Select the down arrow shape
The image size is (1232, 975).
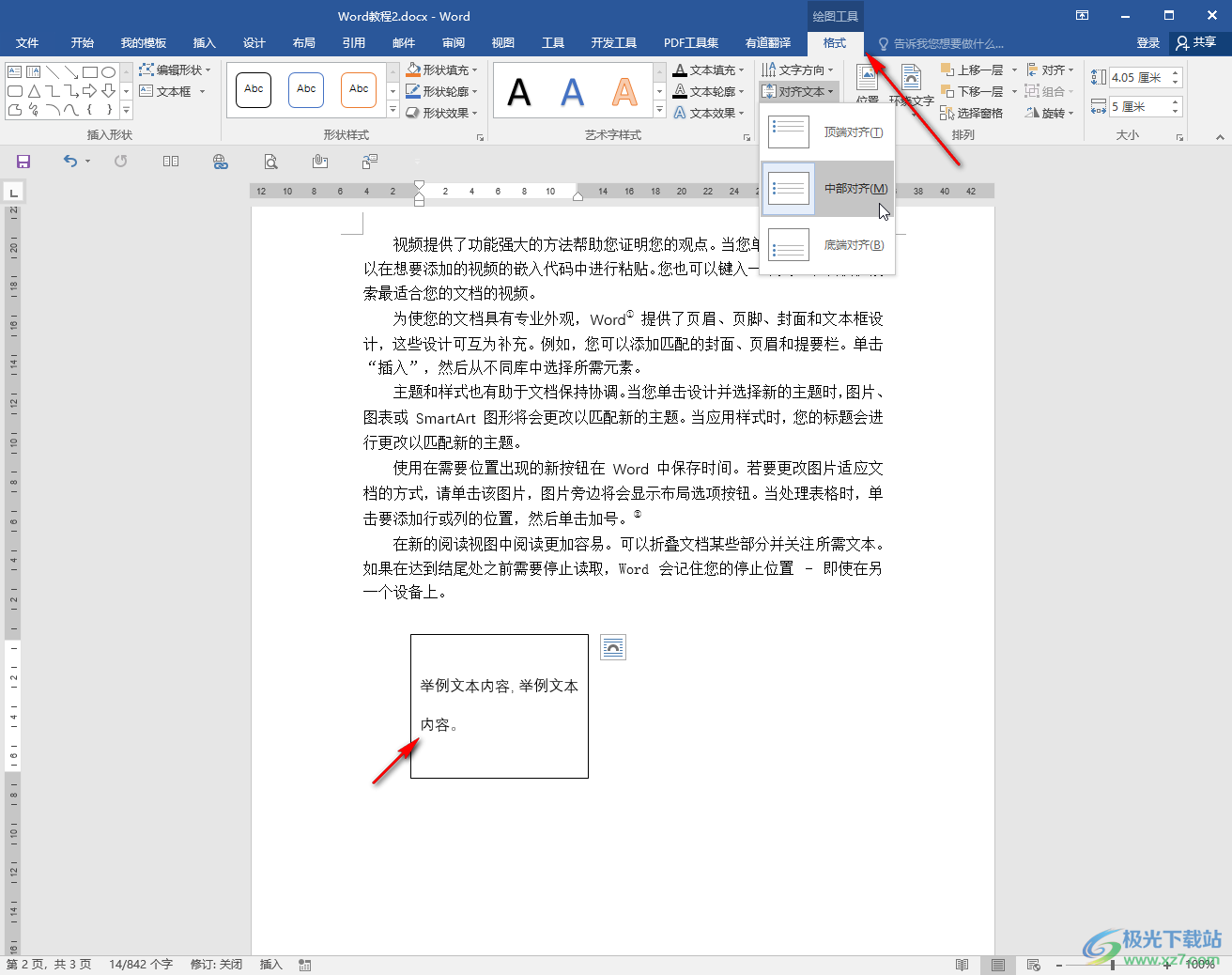point(109,91)
